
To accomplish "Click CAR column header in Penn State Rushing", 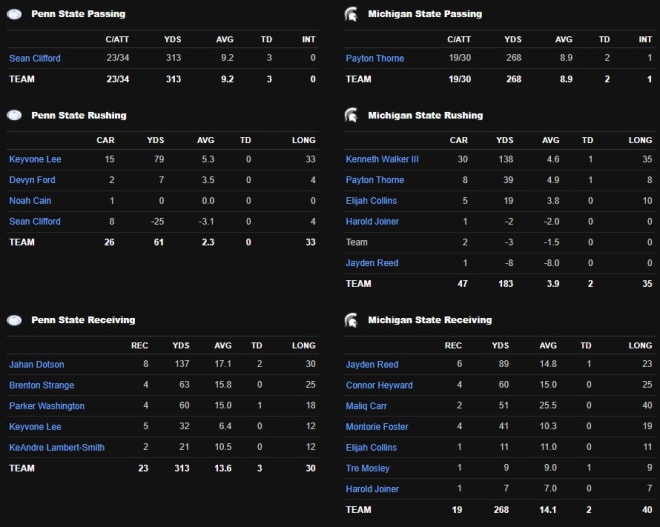I will (106, 140).
